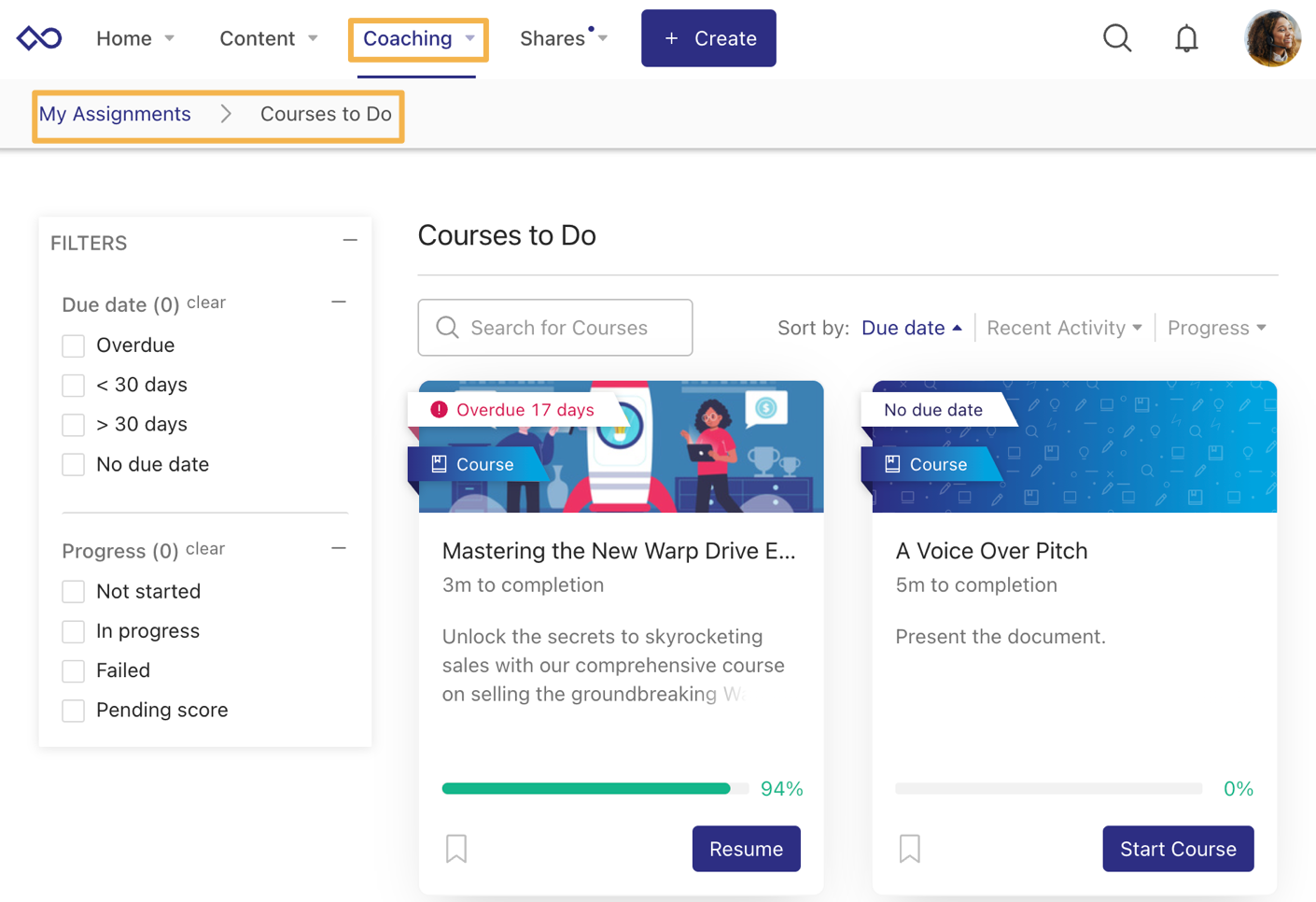The width and height of the screenshot is (1316, 902).
Task: Click the infinity logo icon
Action: pos(39,38)
